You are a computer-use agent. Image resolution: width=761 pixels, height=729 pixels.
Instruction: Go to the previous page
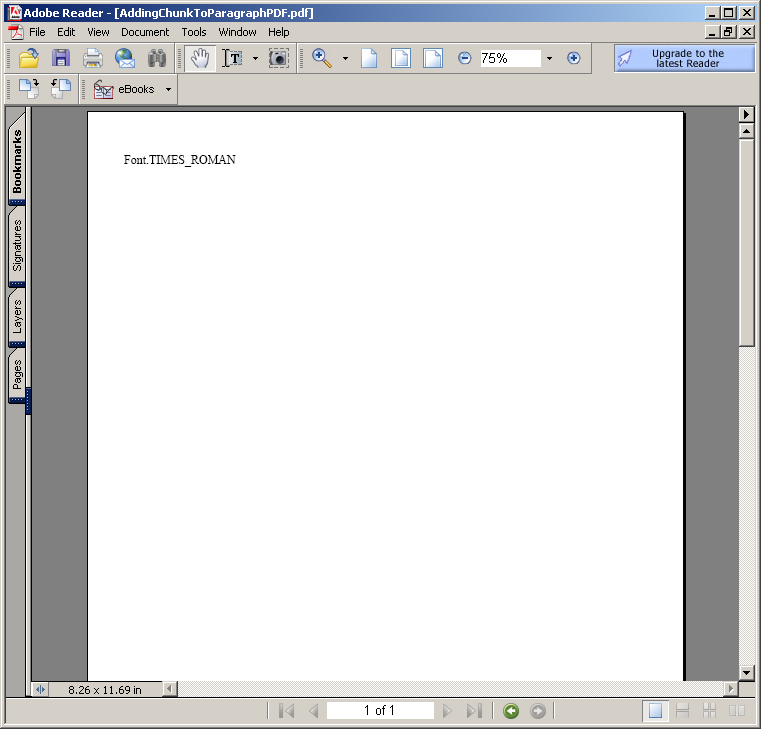(314, 711)
